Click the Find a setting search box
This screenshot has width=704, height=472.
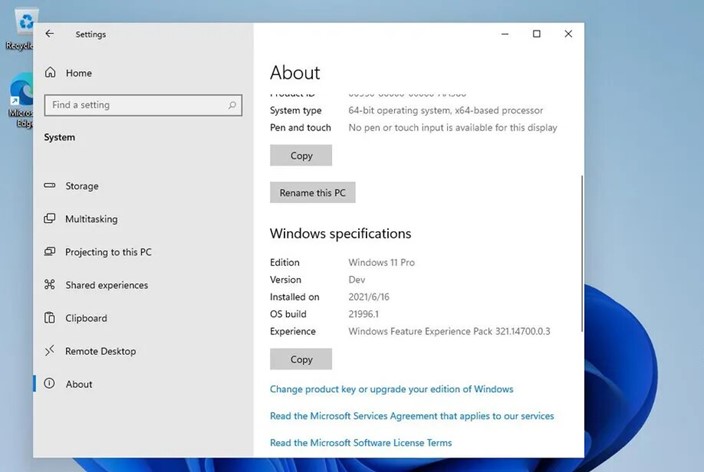coord(143,105)
